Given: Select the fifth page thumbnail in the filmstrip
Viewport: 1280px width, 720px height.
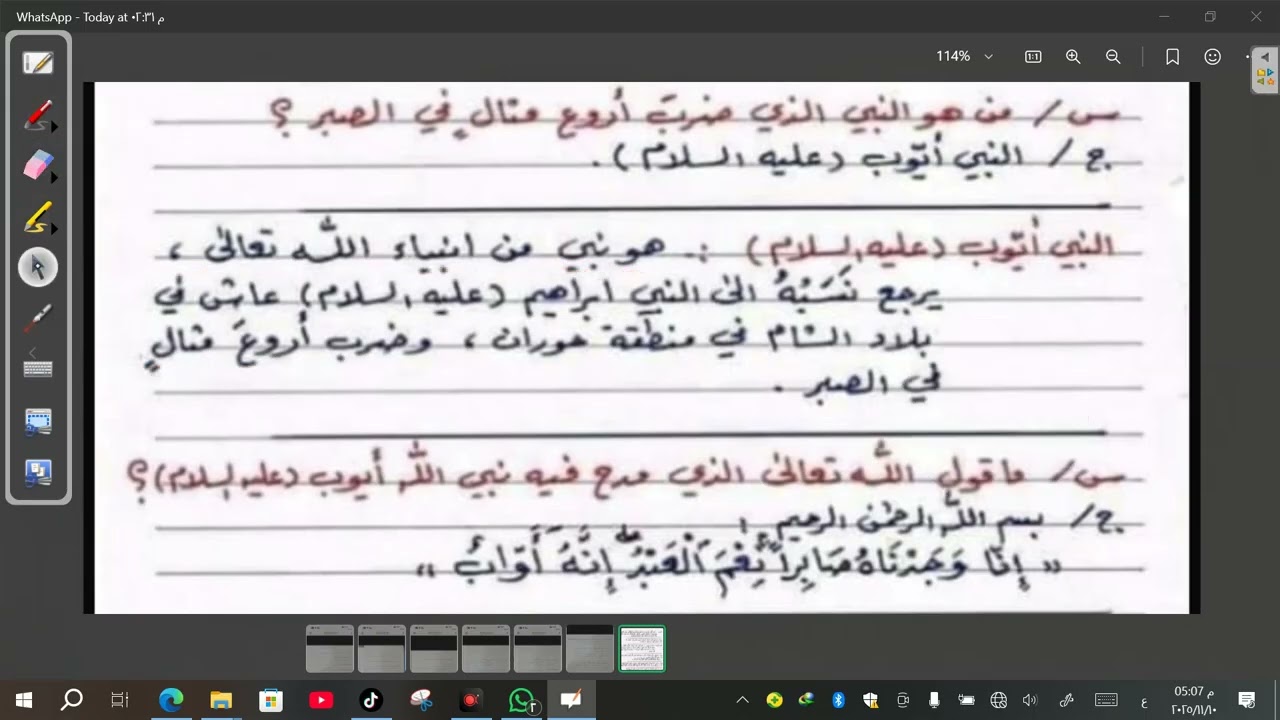Looking at the screenshot, I should coord(538,649).
